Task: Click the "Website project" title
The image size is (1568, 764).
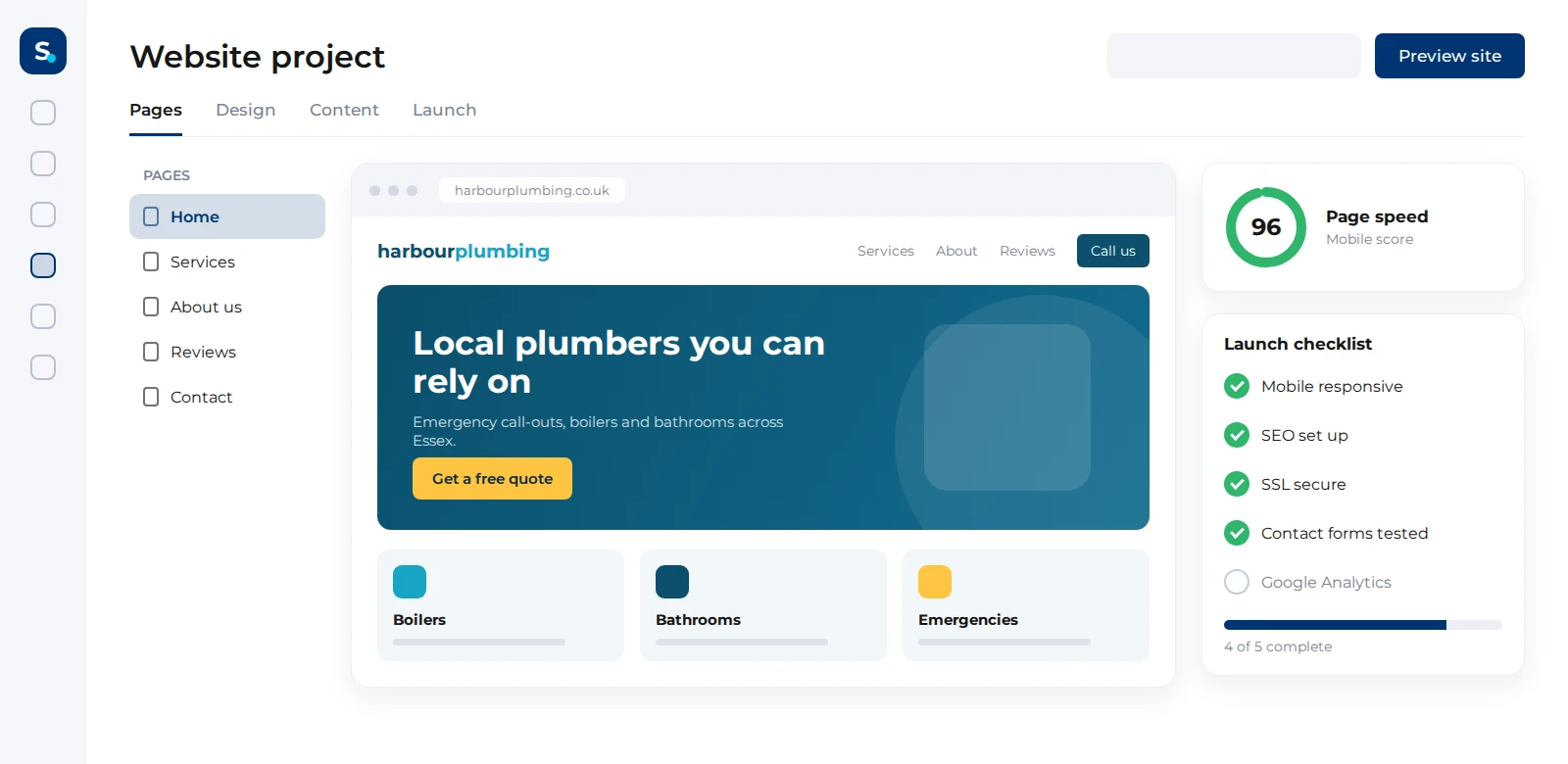Action: [x=258, y=57]
